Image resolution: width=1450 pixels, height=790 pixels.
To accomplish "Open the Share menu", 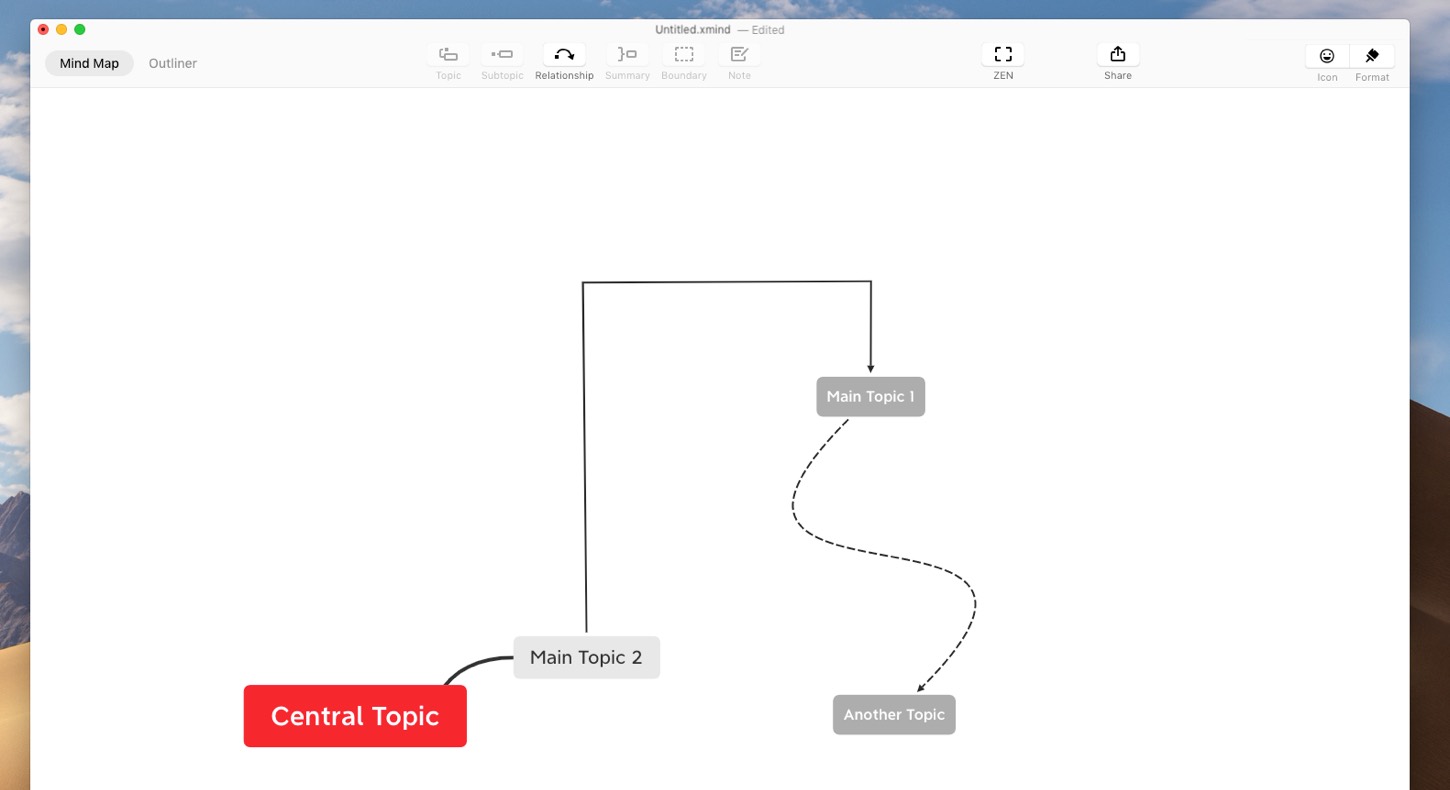I will (1118, 54).
